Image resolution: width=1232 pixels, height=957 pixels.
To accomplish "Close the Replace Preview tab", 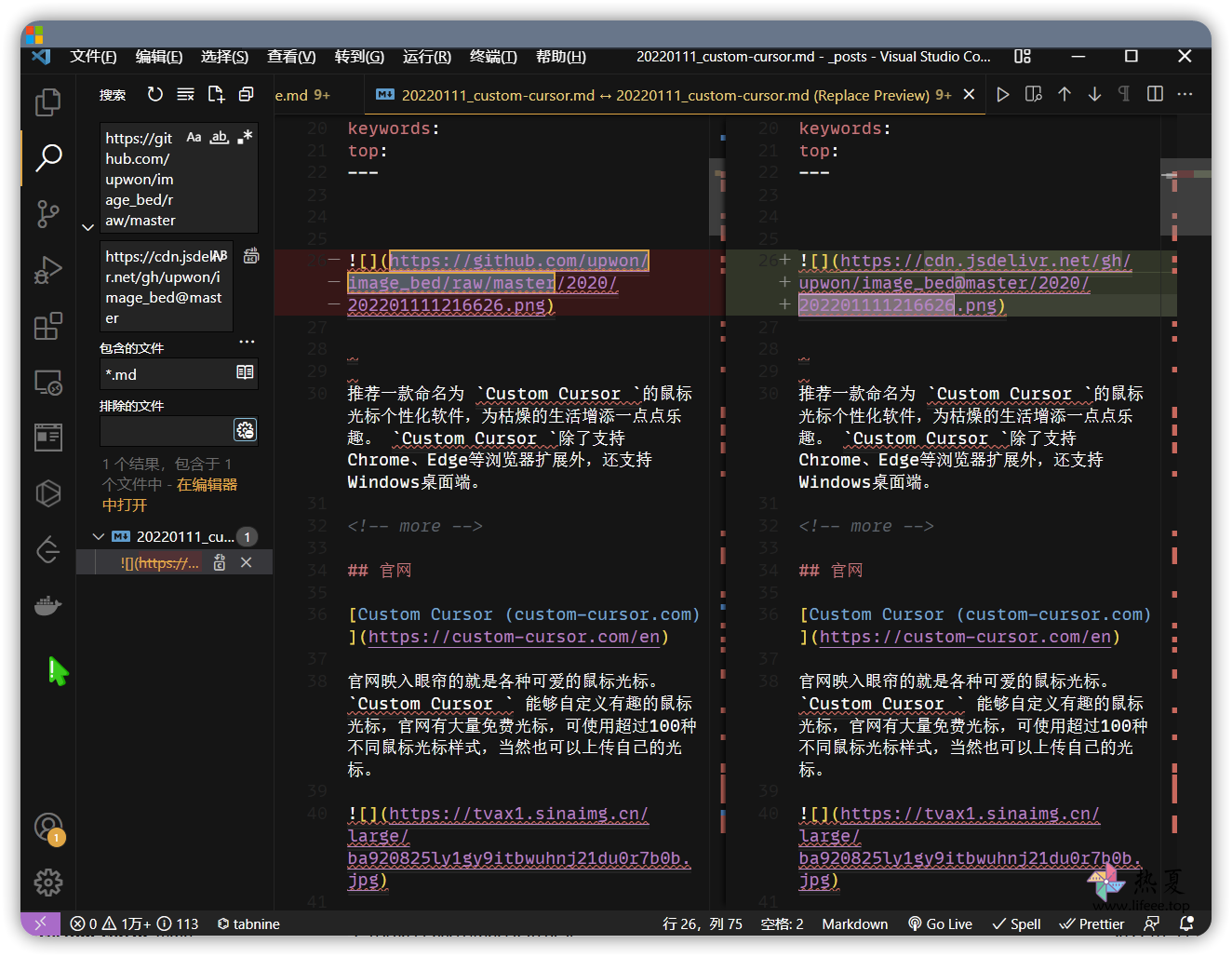I will pyautogui.click(x=969, y=94).
